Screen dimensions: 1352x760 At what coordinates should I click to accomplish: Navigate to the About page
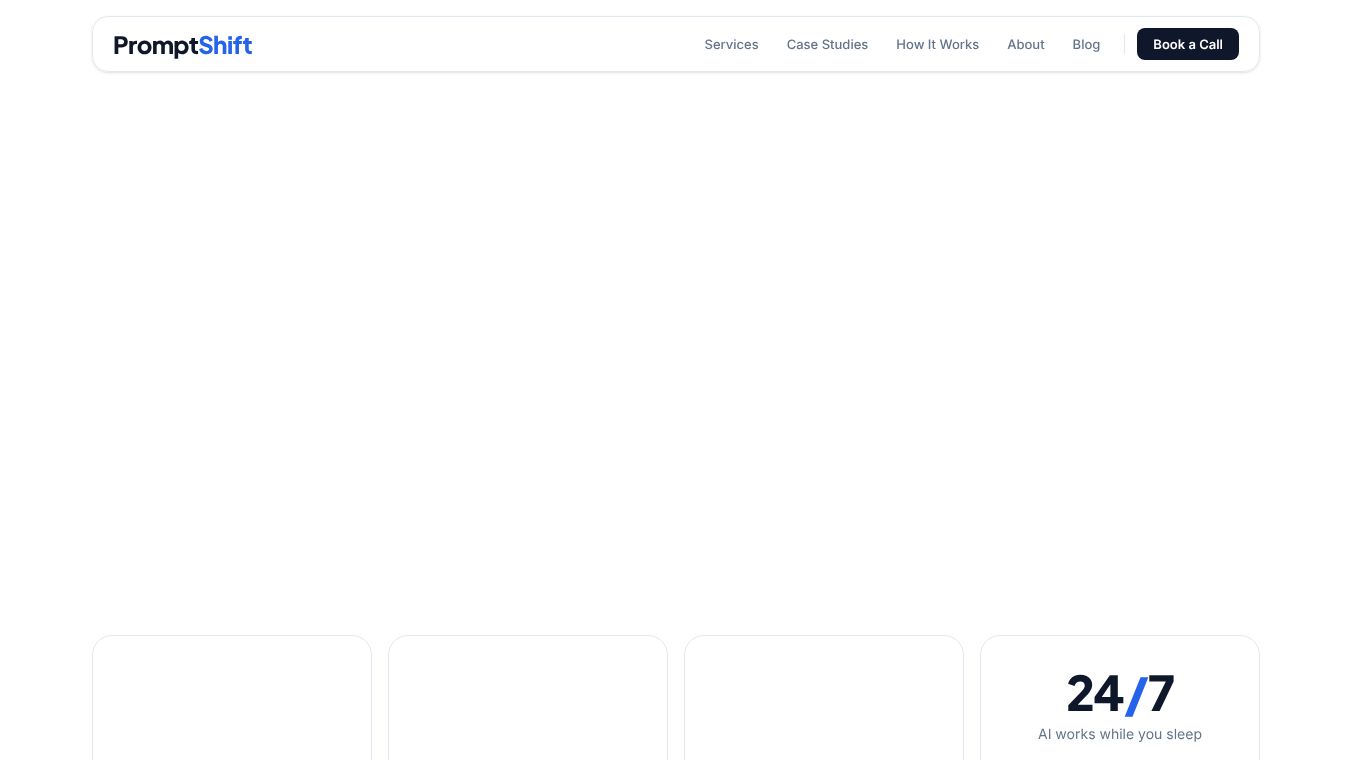[x=1025, y=44]
